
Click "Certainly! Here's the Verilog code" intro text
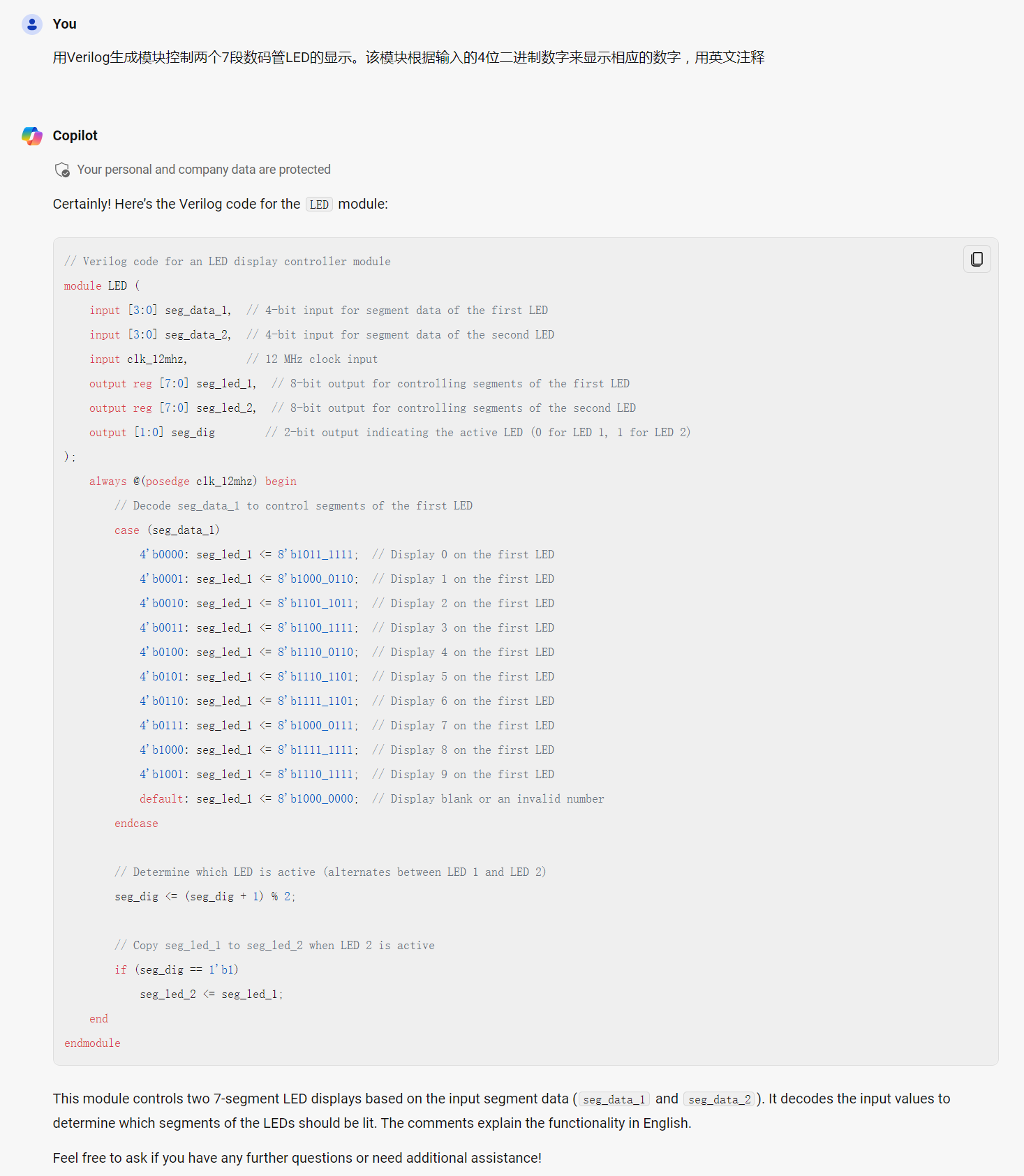(176, 204)
